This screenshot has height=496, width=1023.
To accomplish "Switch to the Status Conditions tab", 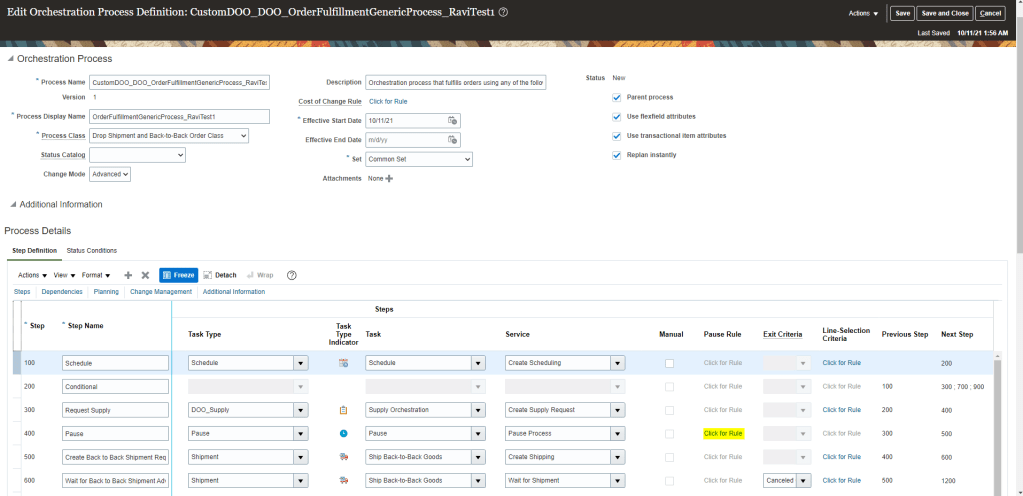I will tap(92, 250).
